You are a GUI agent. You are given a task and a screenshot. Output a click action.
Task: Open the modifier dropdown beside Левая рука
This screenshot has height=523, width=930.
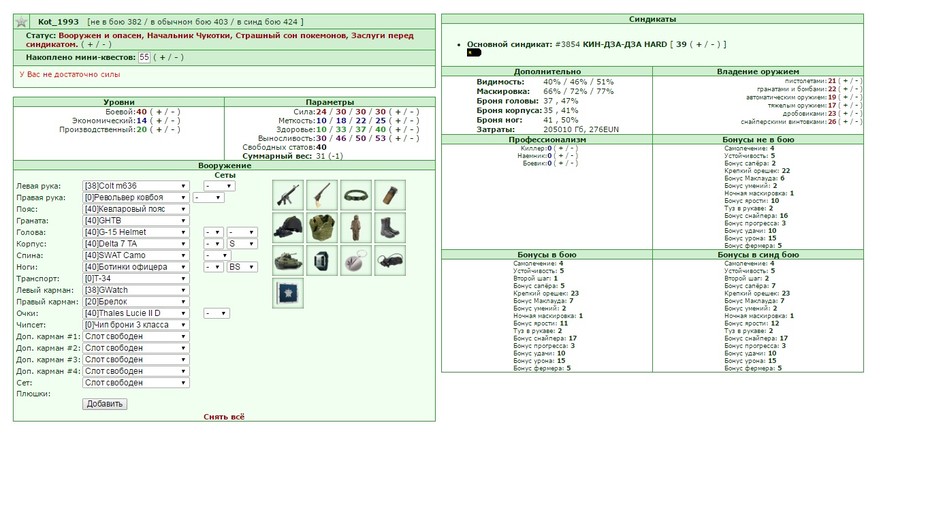(x=219, y=186)
